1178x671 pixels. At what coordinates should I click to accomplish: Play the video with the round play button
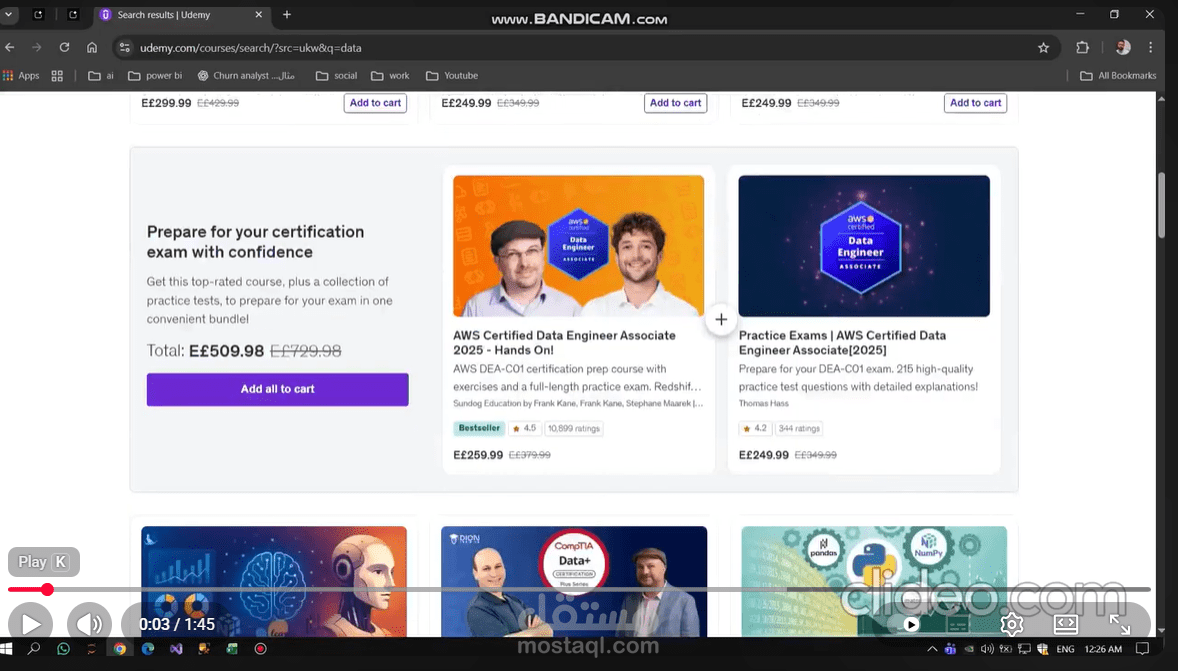coord(31,624)
